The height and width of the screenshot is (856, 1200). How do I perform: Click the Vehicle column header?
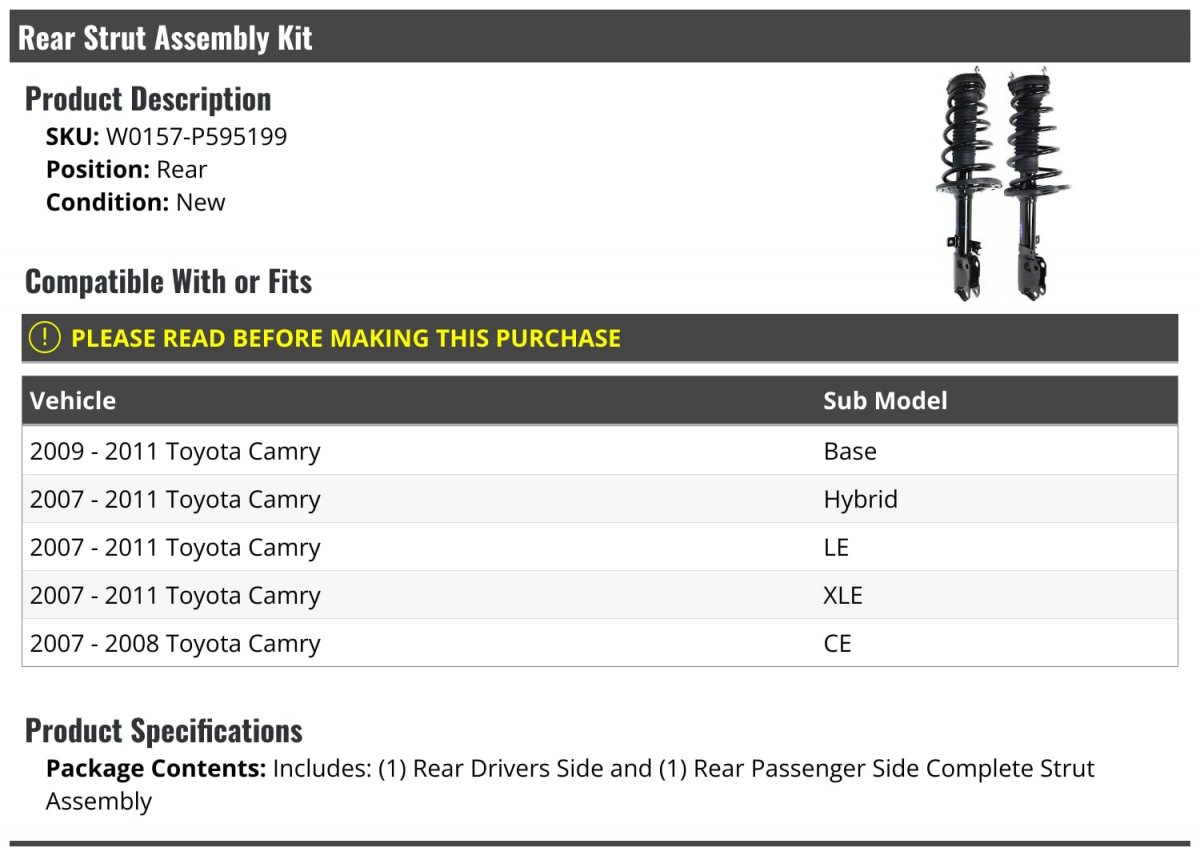tap(73, 401)
